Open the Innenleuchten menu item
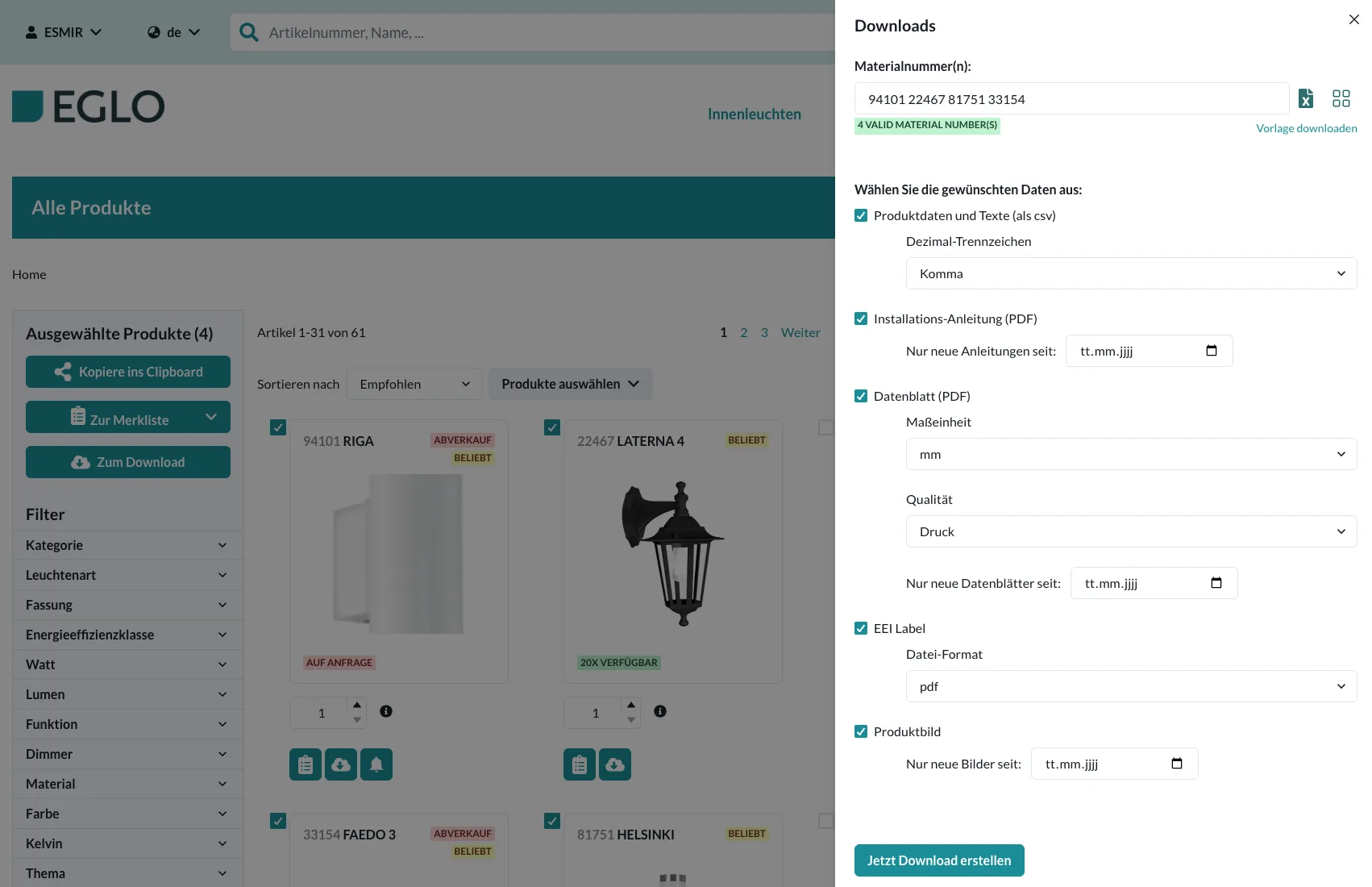This screenshot has height=887, width=1372. pyautogui.click(x=754, y=113)
